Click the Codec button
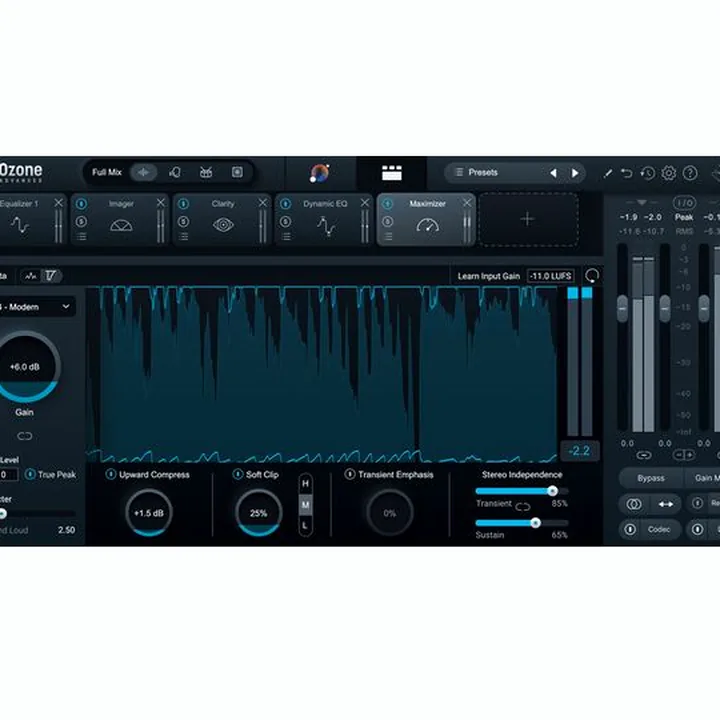 click(x=658, y=529)
